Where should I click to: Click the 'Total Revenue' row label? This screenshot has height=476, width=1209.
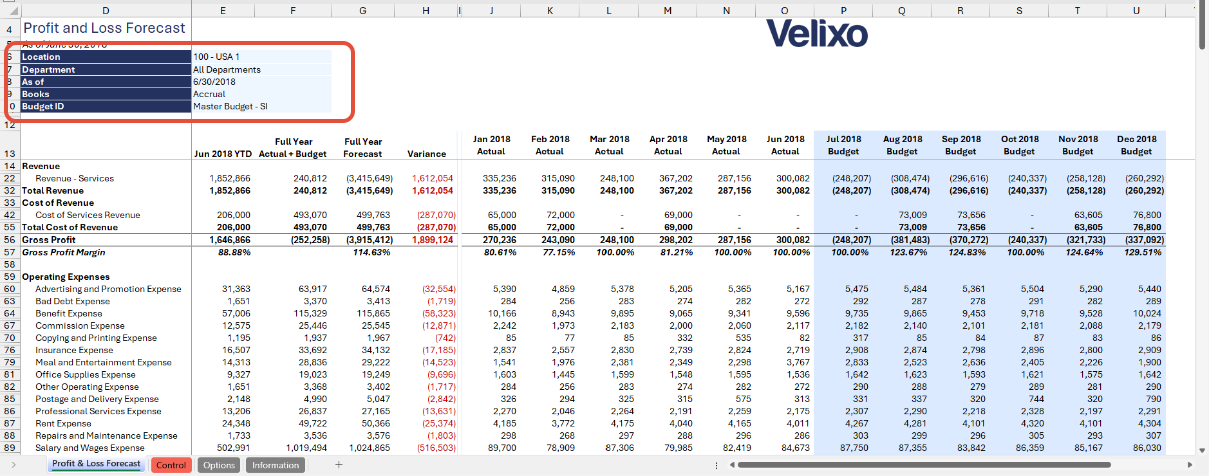tap(53, 190)
